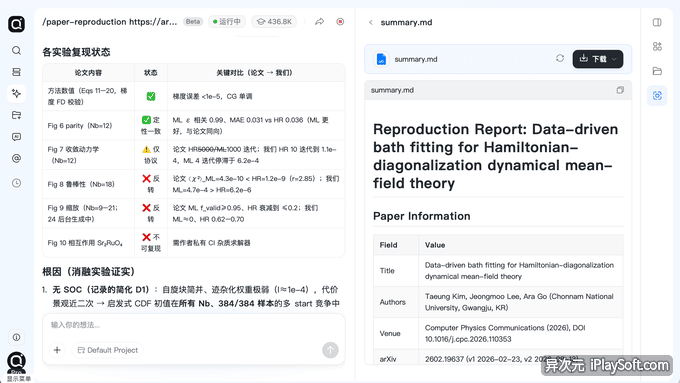Click the green check status in 方法数值 row
The height and width of the screenshot is (383, 680).
click(x=151, y=96)
